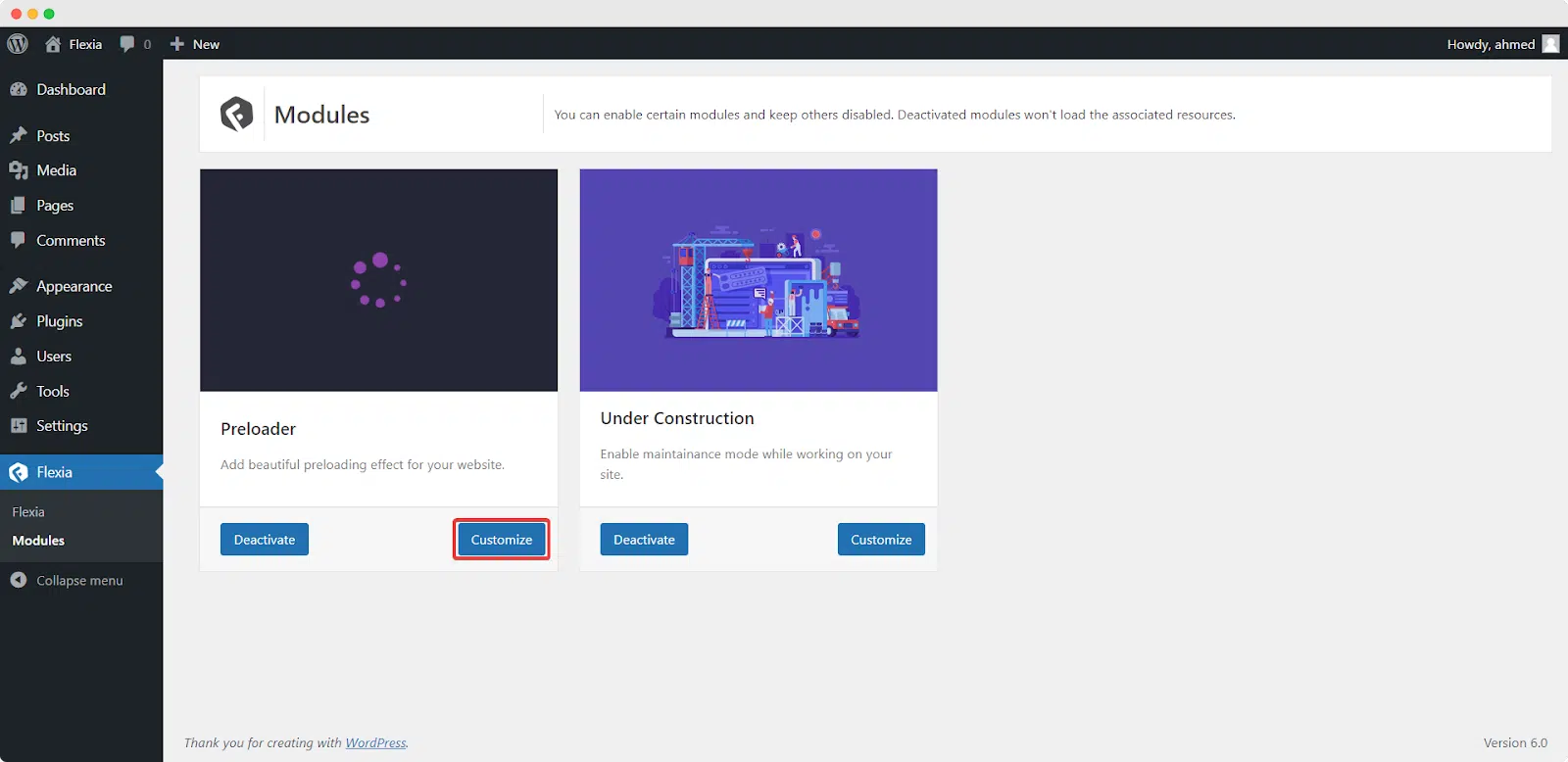The height and width of the screenshot is (762, 1568).
Task: Open the comments bubble icon in admin bar
Action: [127, 44]
